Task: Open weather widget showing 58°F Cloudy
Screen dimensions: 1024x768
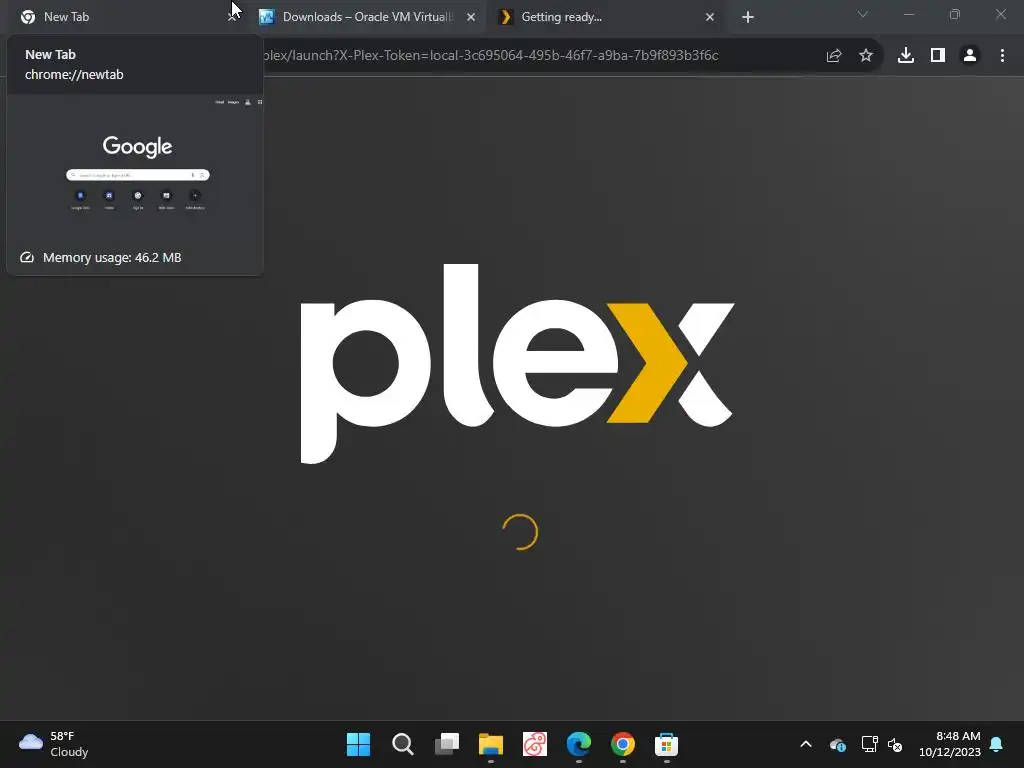Action: click(x=54, y=744)
